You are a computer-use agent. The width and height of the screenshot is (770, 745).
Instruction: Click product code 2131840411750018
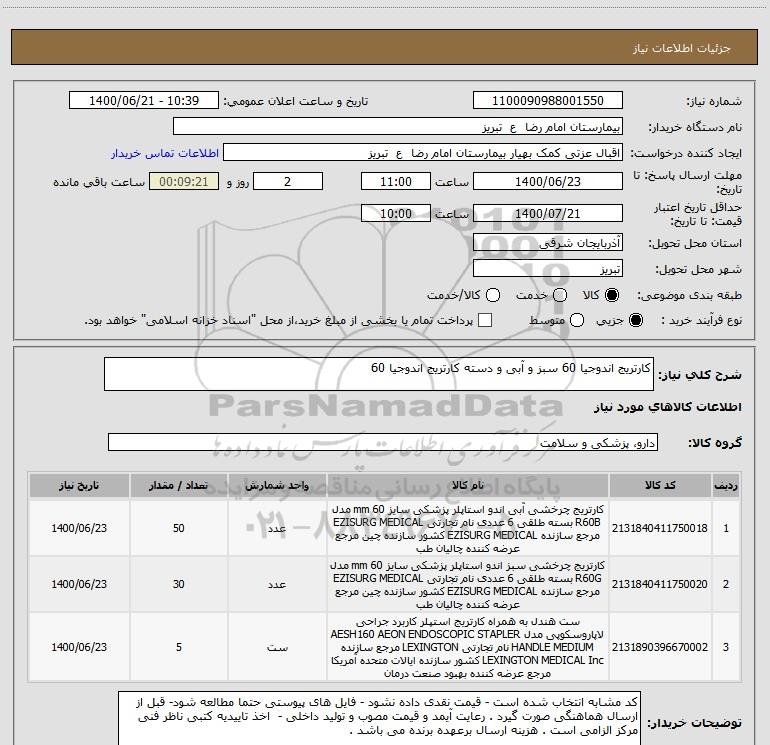(x=660, y=528)
